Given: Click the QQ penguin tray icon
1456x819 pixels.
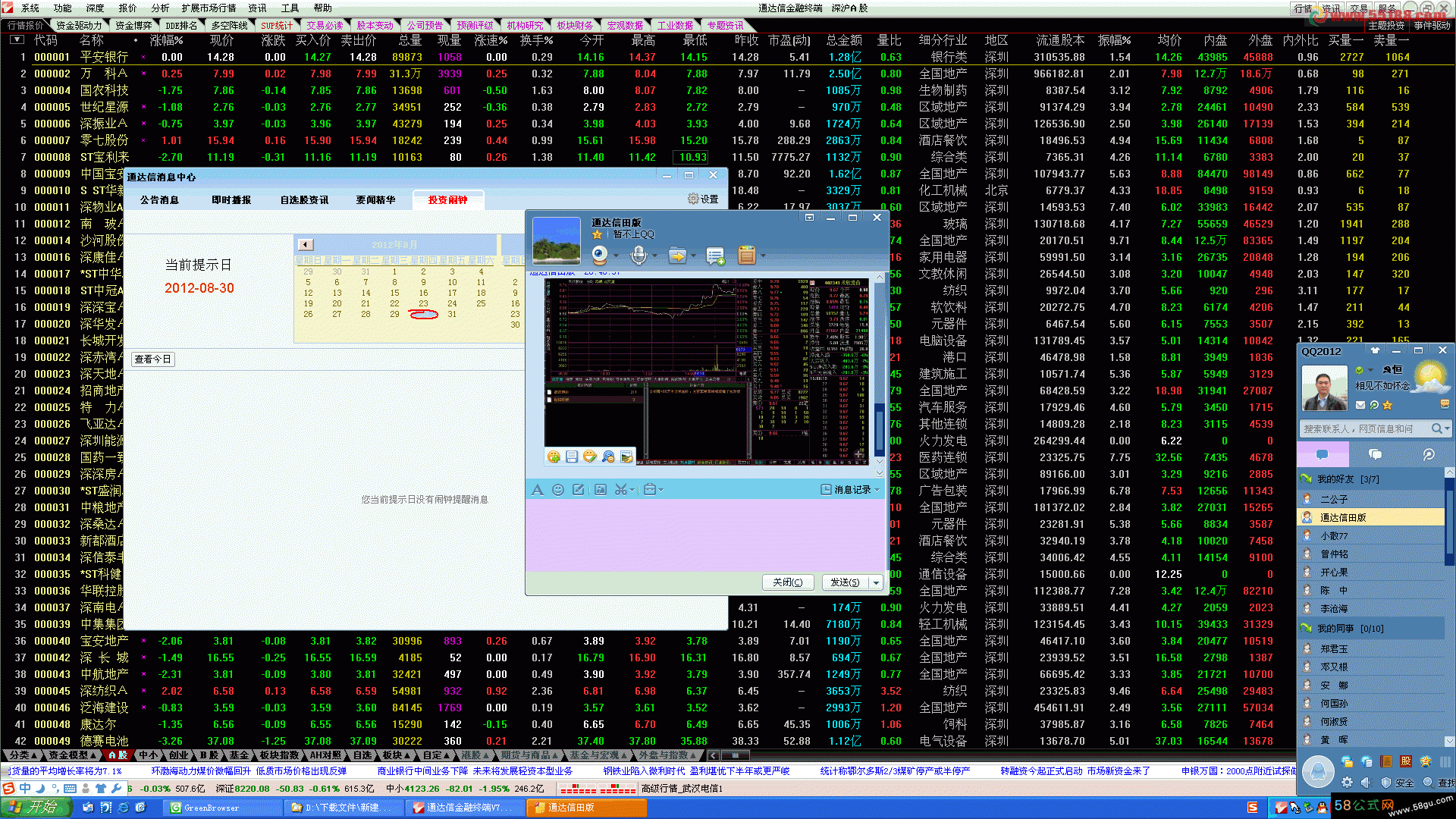Looking at the screenshot, I should click(x=1322, y=808).
